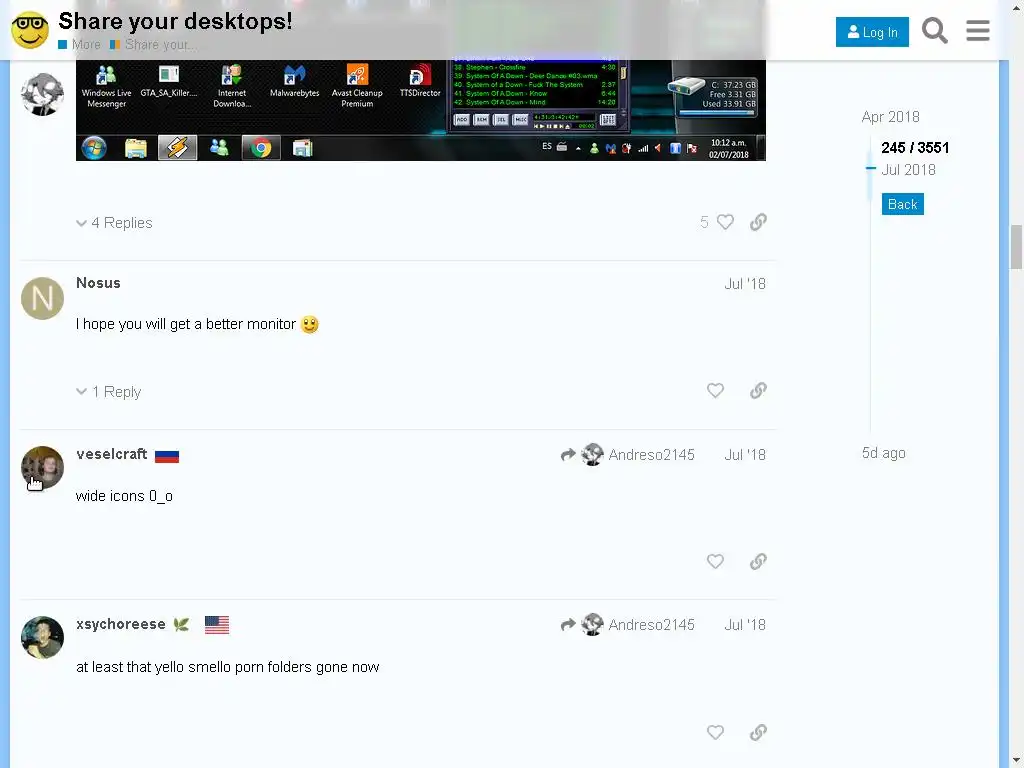The height and width of the screenshot is (768, 1024).
Task: Grab the timeline scroller handle
Action: (870, 168)
